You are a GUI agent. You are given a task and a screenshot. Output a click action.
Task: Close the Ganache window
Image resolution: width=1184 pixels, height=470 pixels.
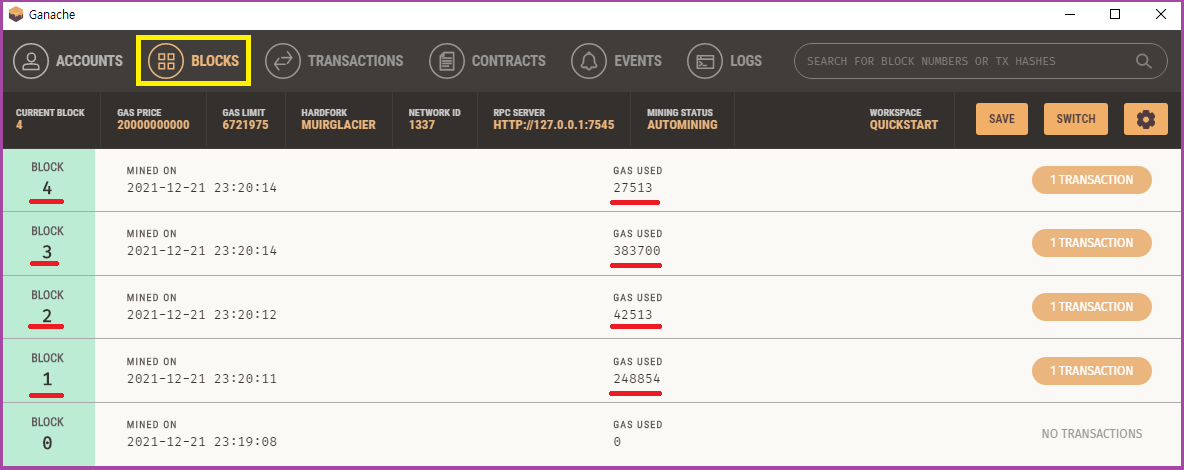[x=1161, y=14]
